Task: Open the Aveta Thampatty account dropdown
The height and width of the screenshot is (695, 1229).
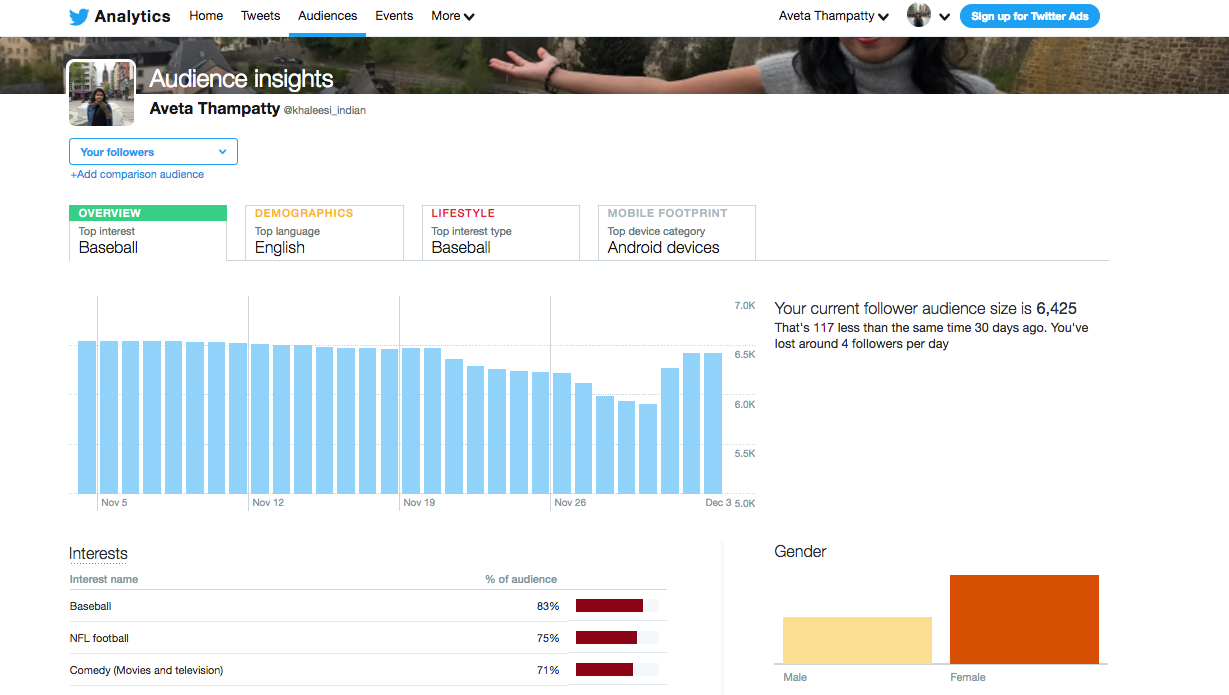Action: tap(834, 16)
